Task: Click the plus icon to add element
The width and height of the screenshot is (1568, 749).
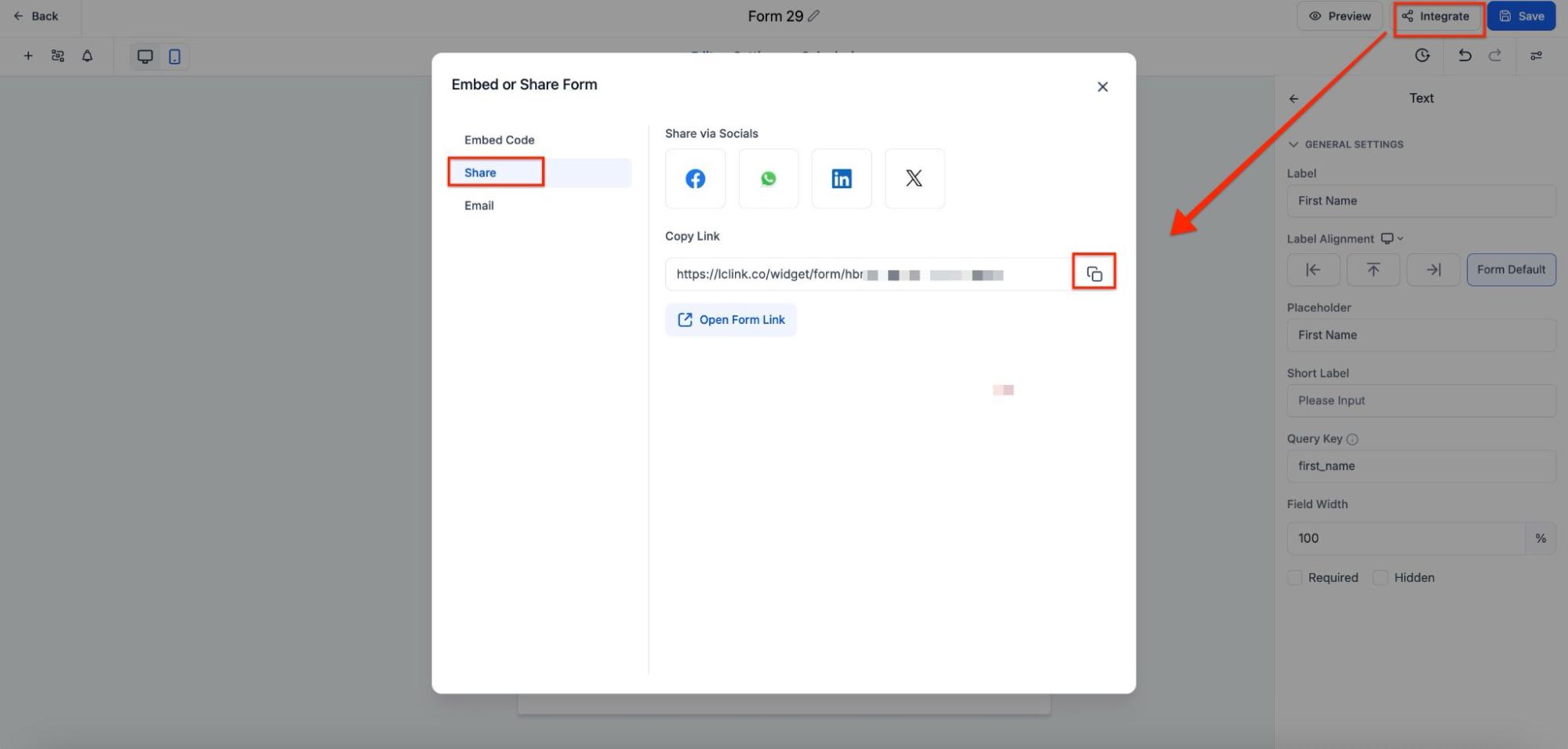Action: pyautogui.click(x=28, y=56)
